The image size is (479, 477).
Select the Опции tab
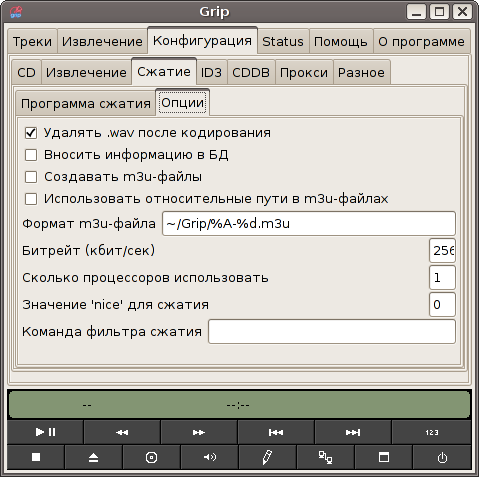coord(182,102)
